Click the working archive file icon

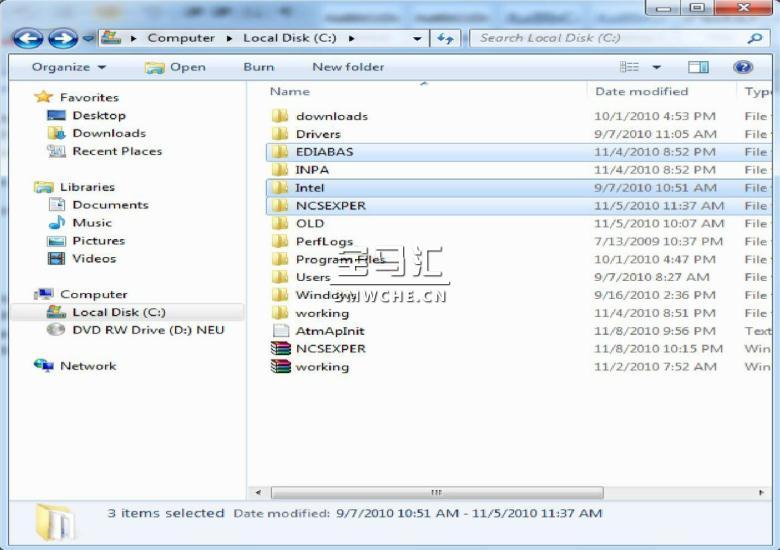point(281,367)
